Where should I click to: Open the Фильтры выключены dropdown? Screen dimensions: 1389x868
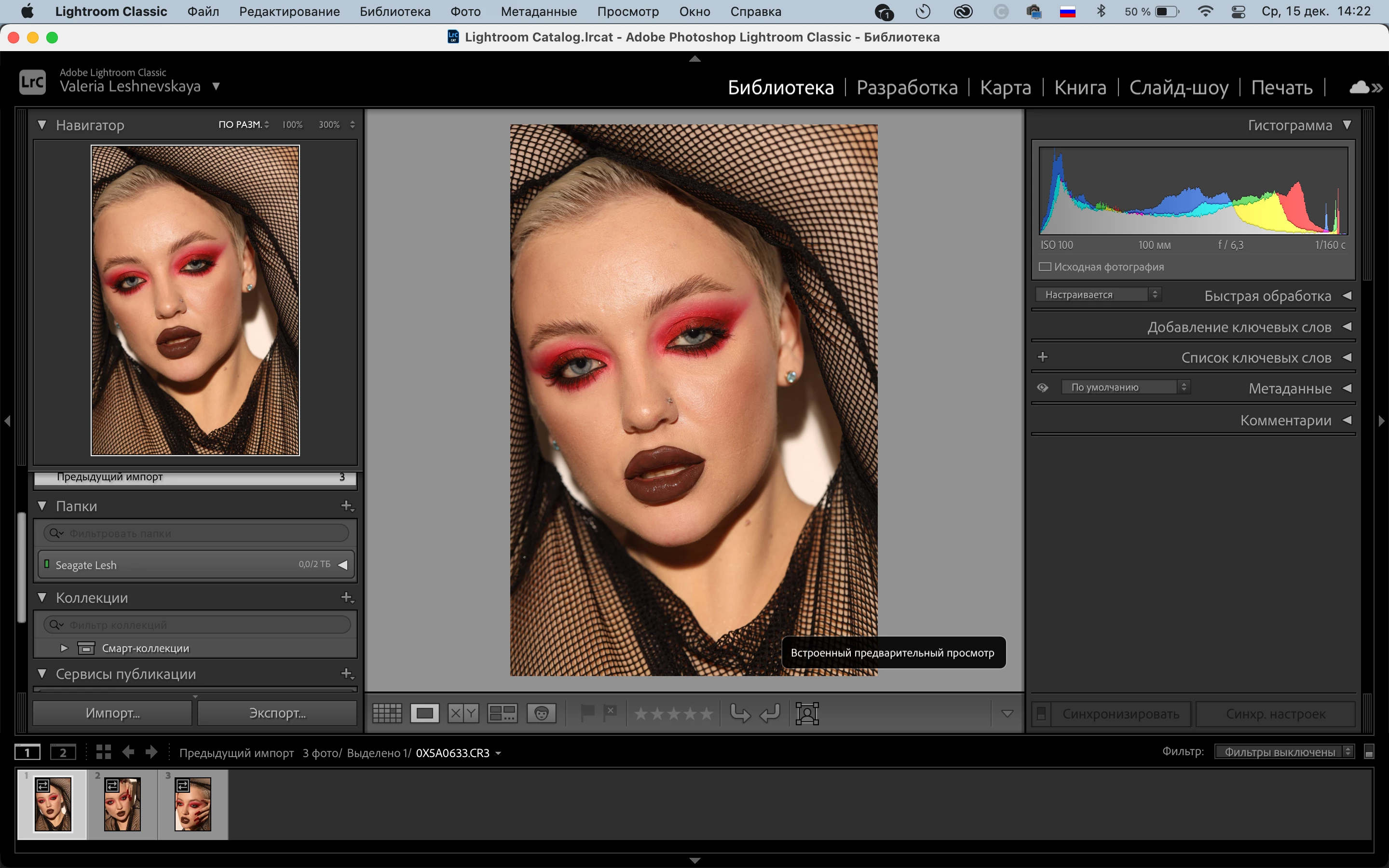[x=1284, y=752]
